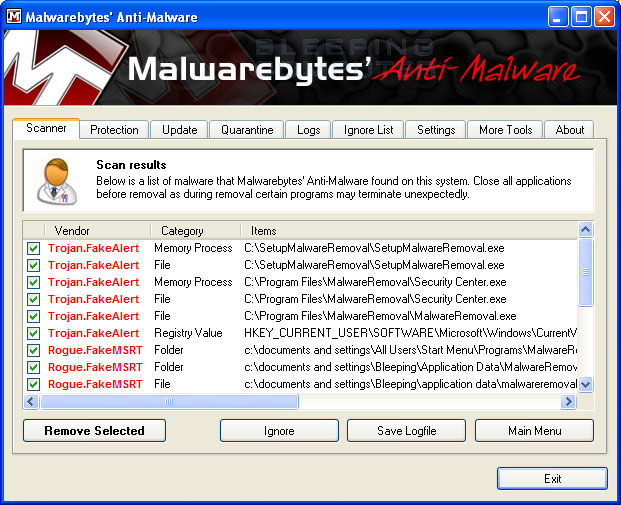Click scroll up arrow of results list
This screenshot has height=505, width=621.
pyautogui.click(x=585, y=229)
